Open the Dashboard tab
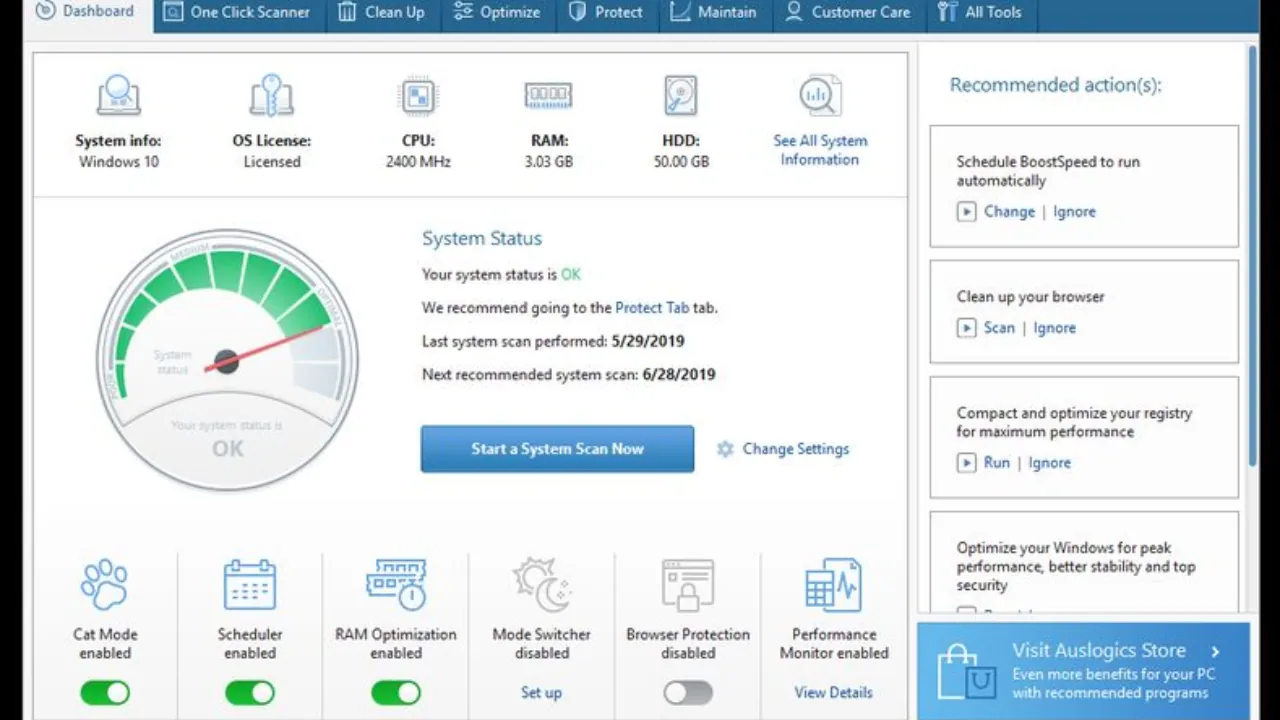Image resolution: width=1280 pixels, height=720 pixels. pos(87,14)
